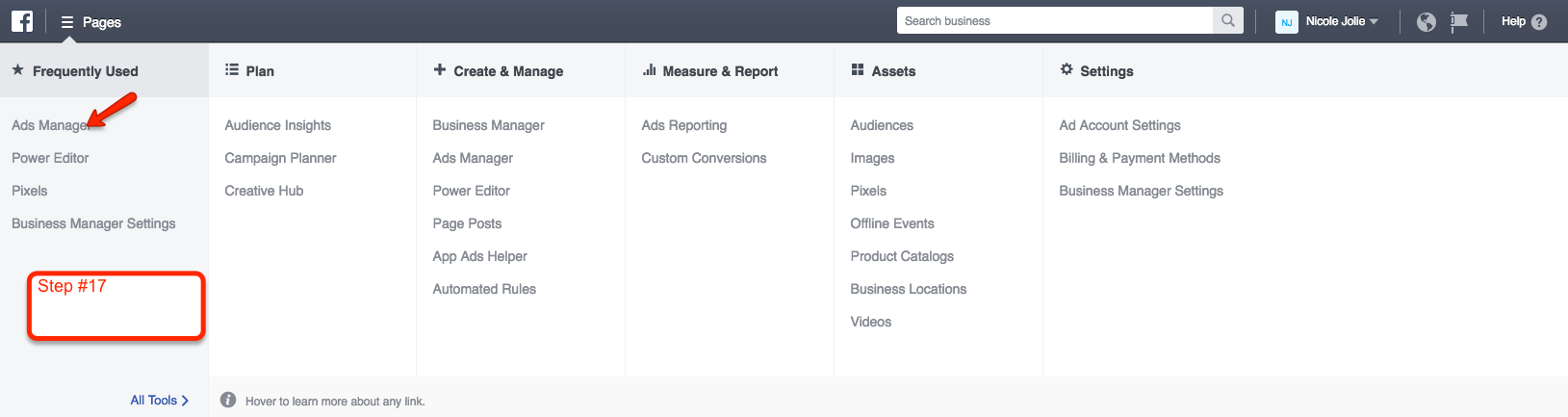Image resolution: width=1568 pixels, height=417 pixels.
Task: Click the star icon beside Frequently Used
Action: (x=17, y=70)
